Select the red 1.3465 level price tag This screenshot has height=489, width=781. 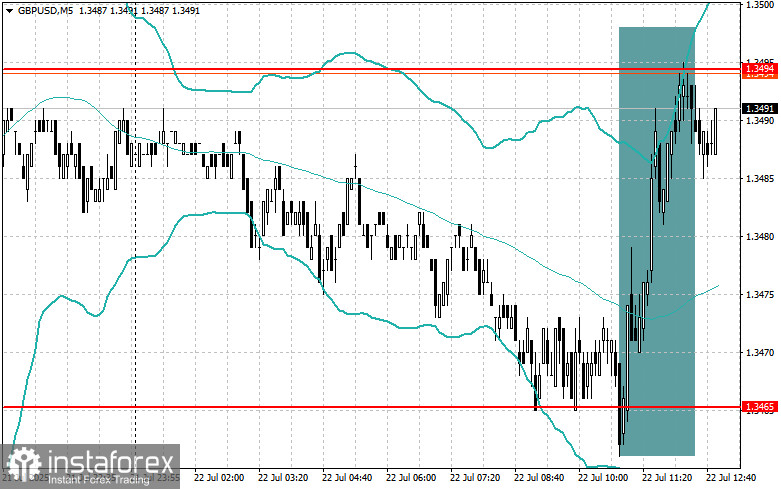[x=760, y=407]
